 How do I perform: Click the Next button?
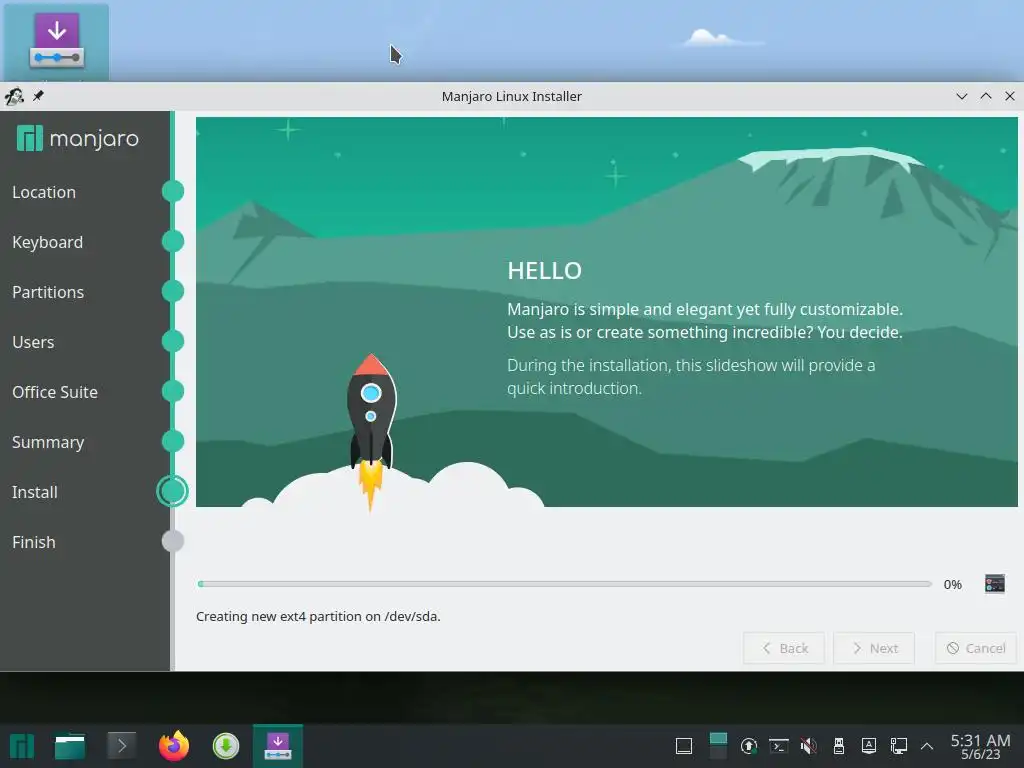click(x=874, y=648)
